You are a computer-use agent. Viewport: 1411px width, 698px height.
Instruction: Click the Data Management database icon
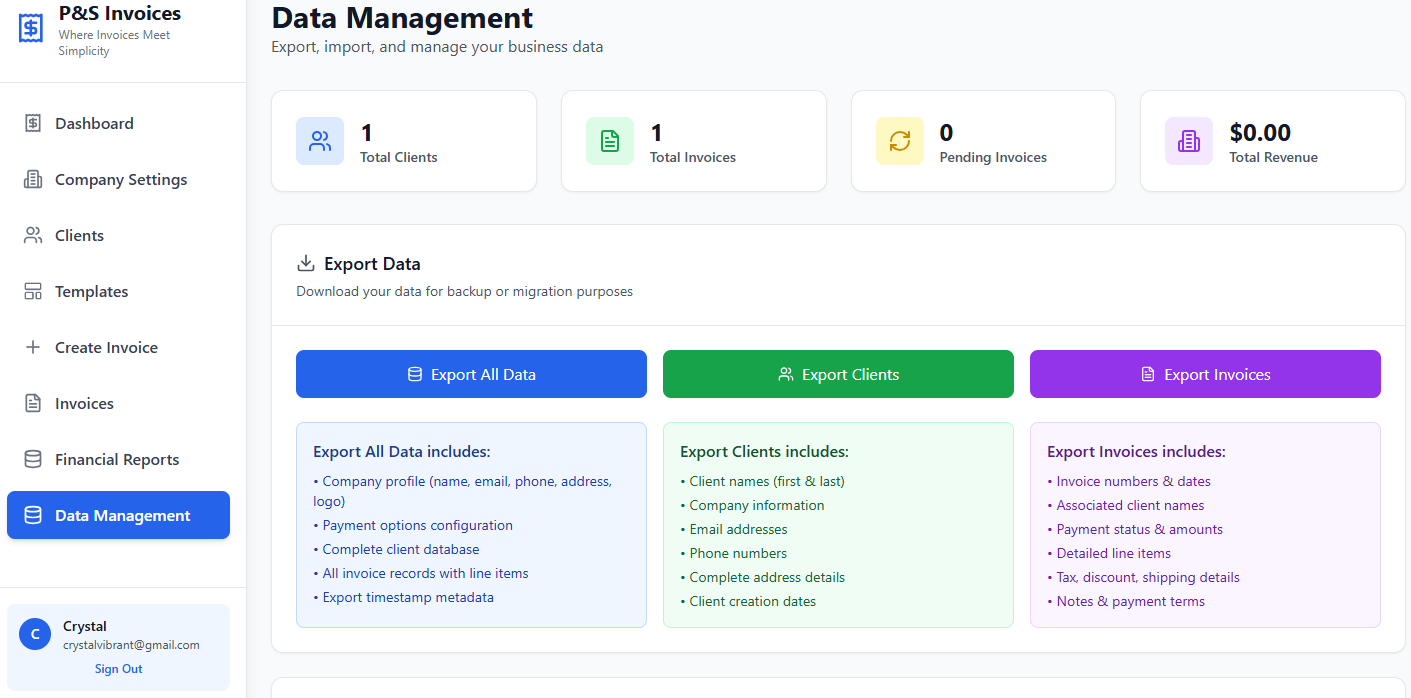[31, 515]
